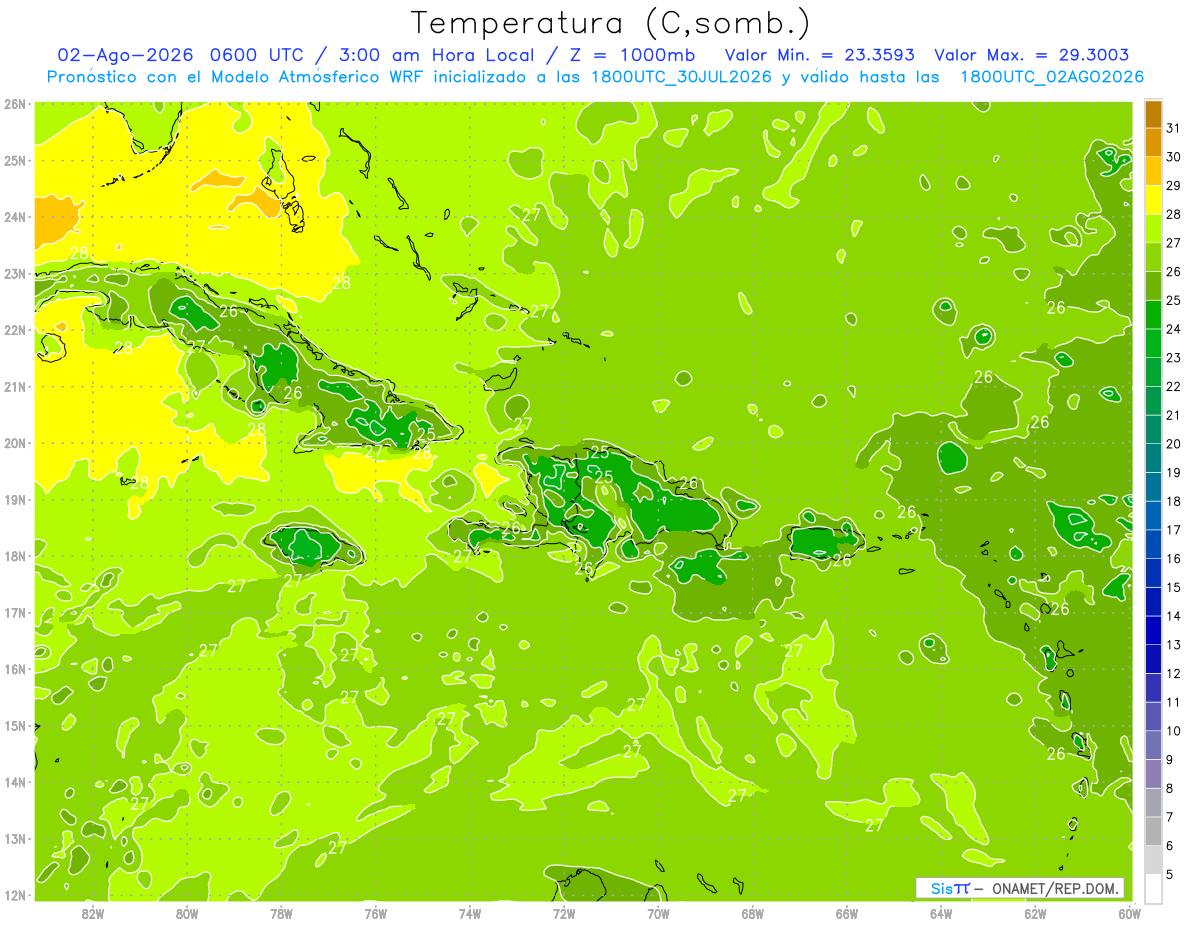Click the "74W" longitude label

tap(470, 913)
